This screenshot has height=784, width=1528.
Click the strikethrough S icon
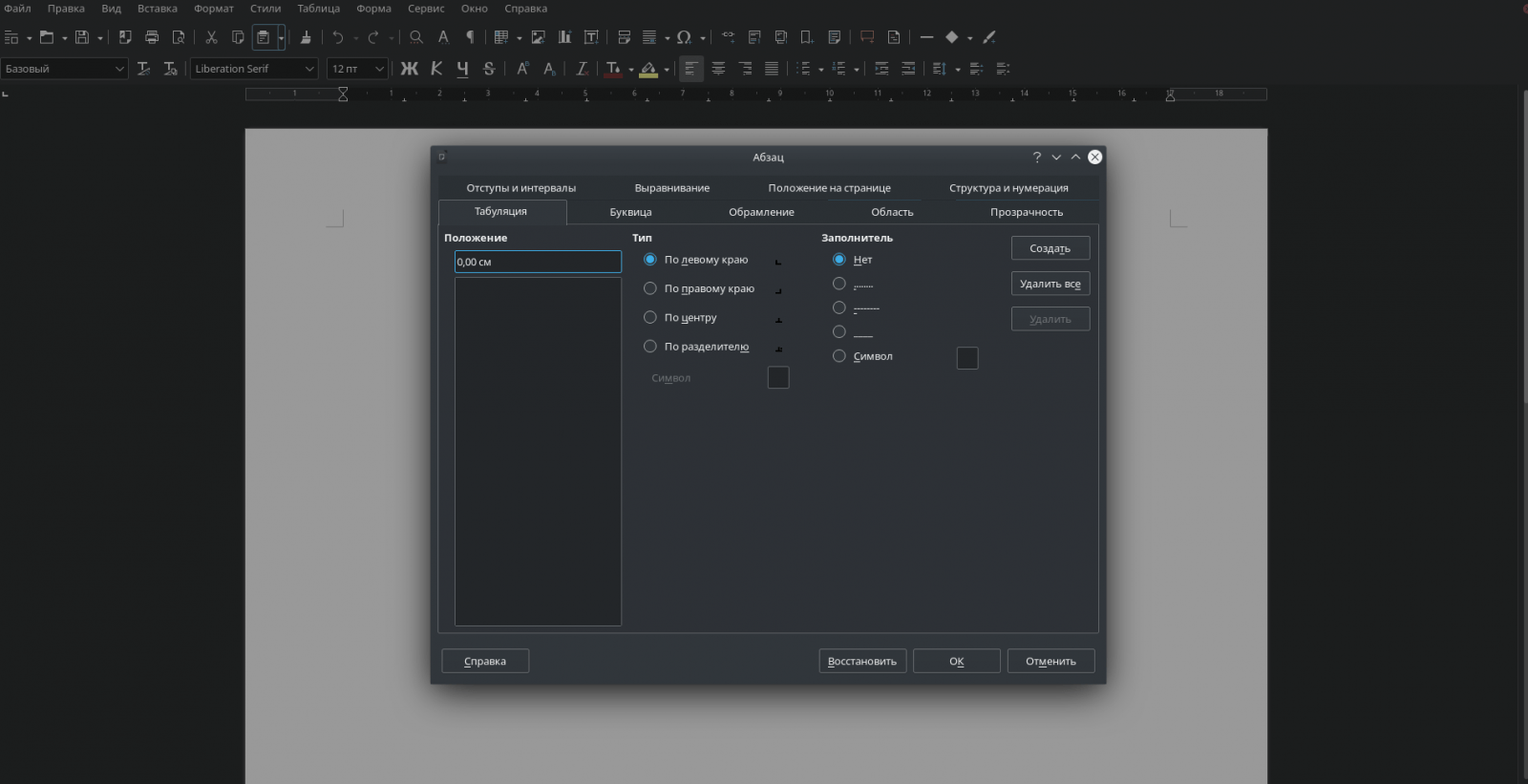click(489, 69)
